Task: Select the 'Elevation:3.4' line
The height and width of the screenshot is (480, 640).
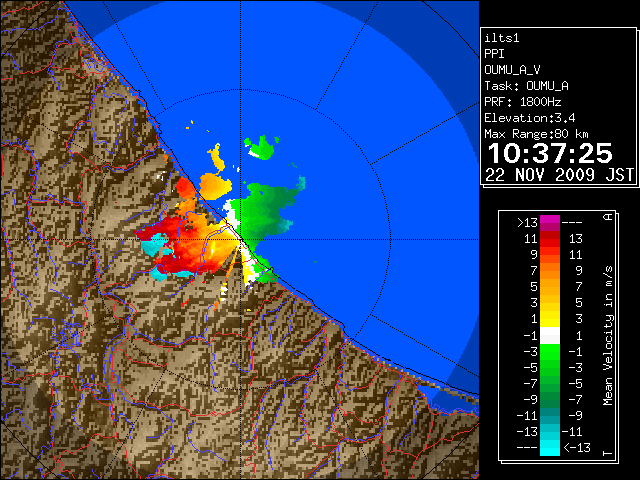Action: (x=530, y=118)
